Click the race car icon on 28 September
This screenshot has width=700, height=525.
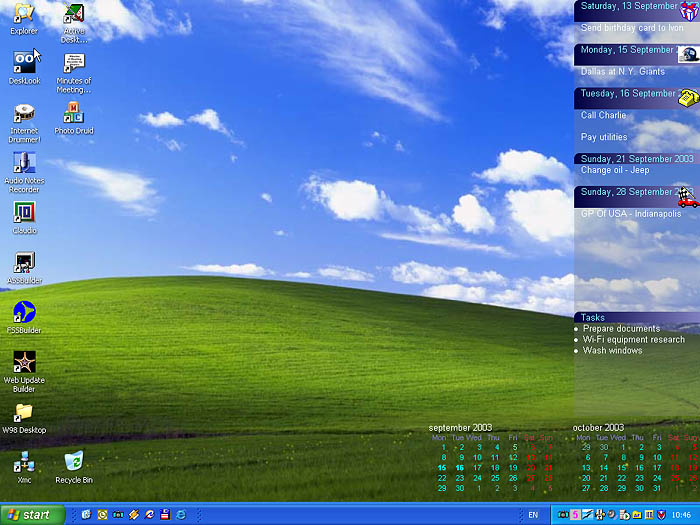click(x=688, y=197)
